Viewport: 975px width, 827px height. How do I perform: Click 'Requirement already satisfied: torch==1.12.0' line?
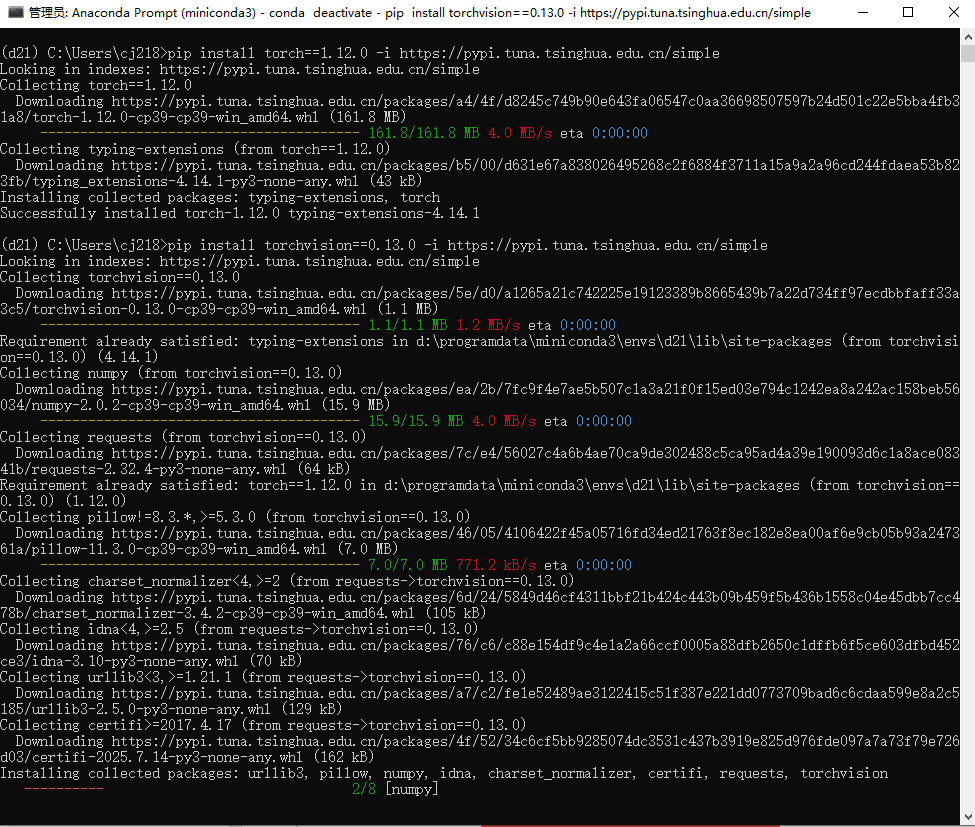point(479,493)
